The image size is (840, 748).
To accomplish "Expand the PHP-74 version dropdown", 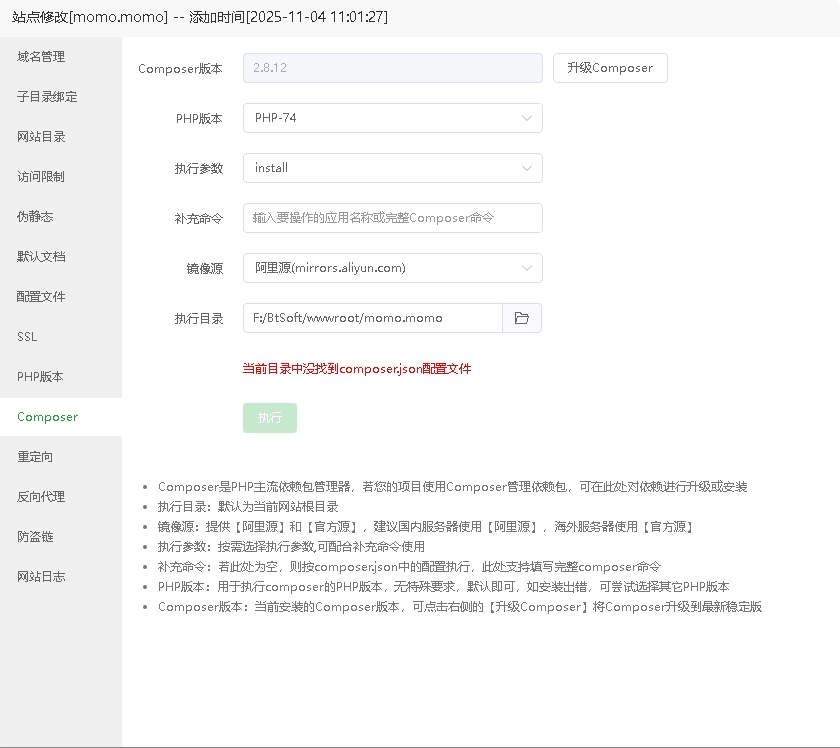I will pyautogui.click(x=392, y=118).
